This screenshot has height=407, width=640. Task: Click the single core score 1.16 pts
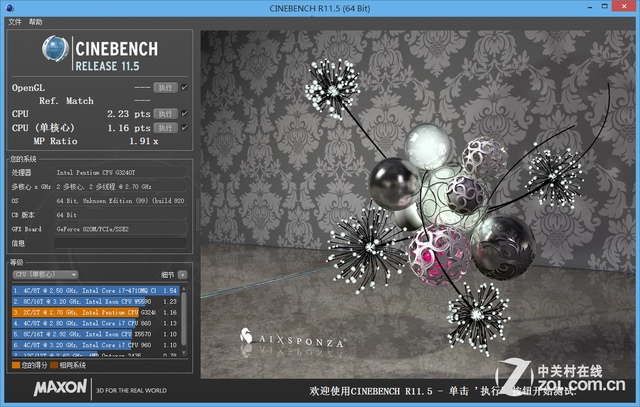coord(129,128)
